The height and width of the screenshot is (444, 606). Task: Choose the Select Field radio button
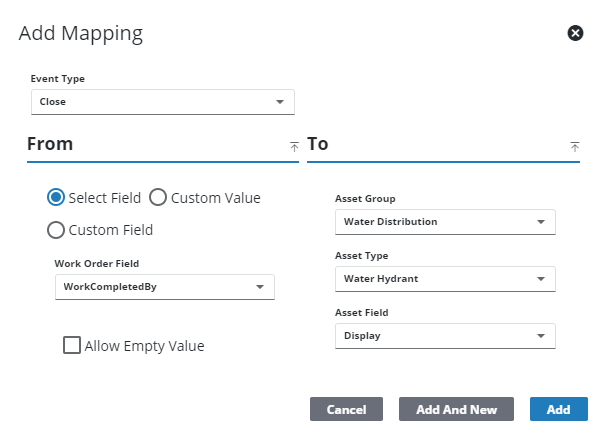[56, 198]
